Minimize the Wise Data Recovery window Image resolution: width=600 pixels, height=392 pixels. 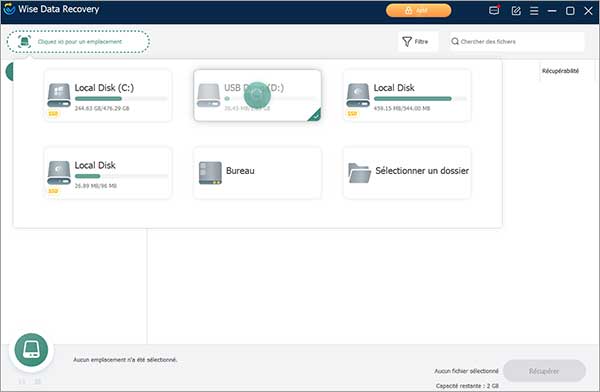tap(552, 11)
